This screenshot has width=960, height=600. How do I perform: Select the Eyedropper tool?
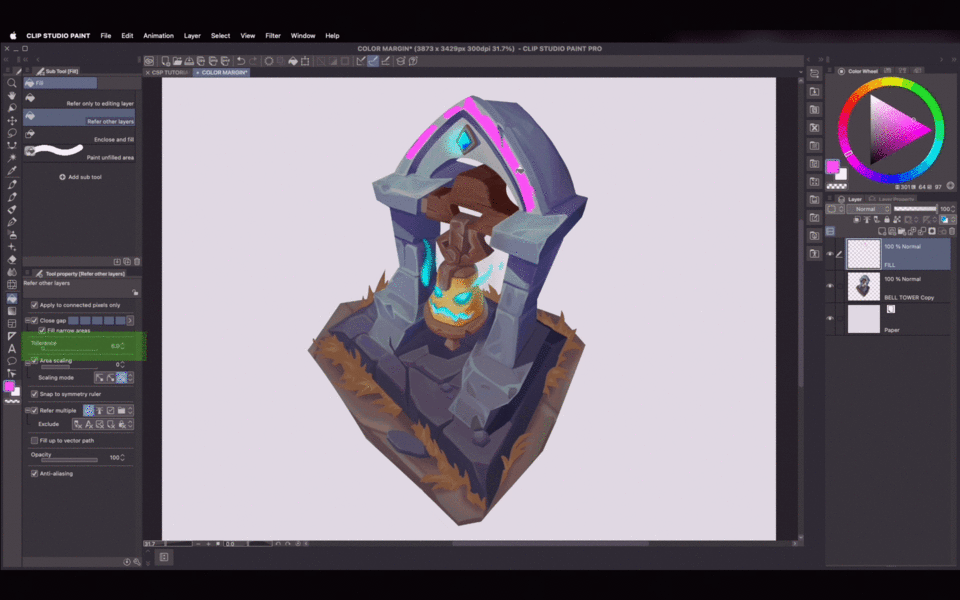(x=12, y=171)
